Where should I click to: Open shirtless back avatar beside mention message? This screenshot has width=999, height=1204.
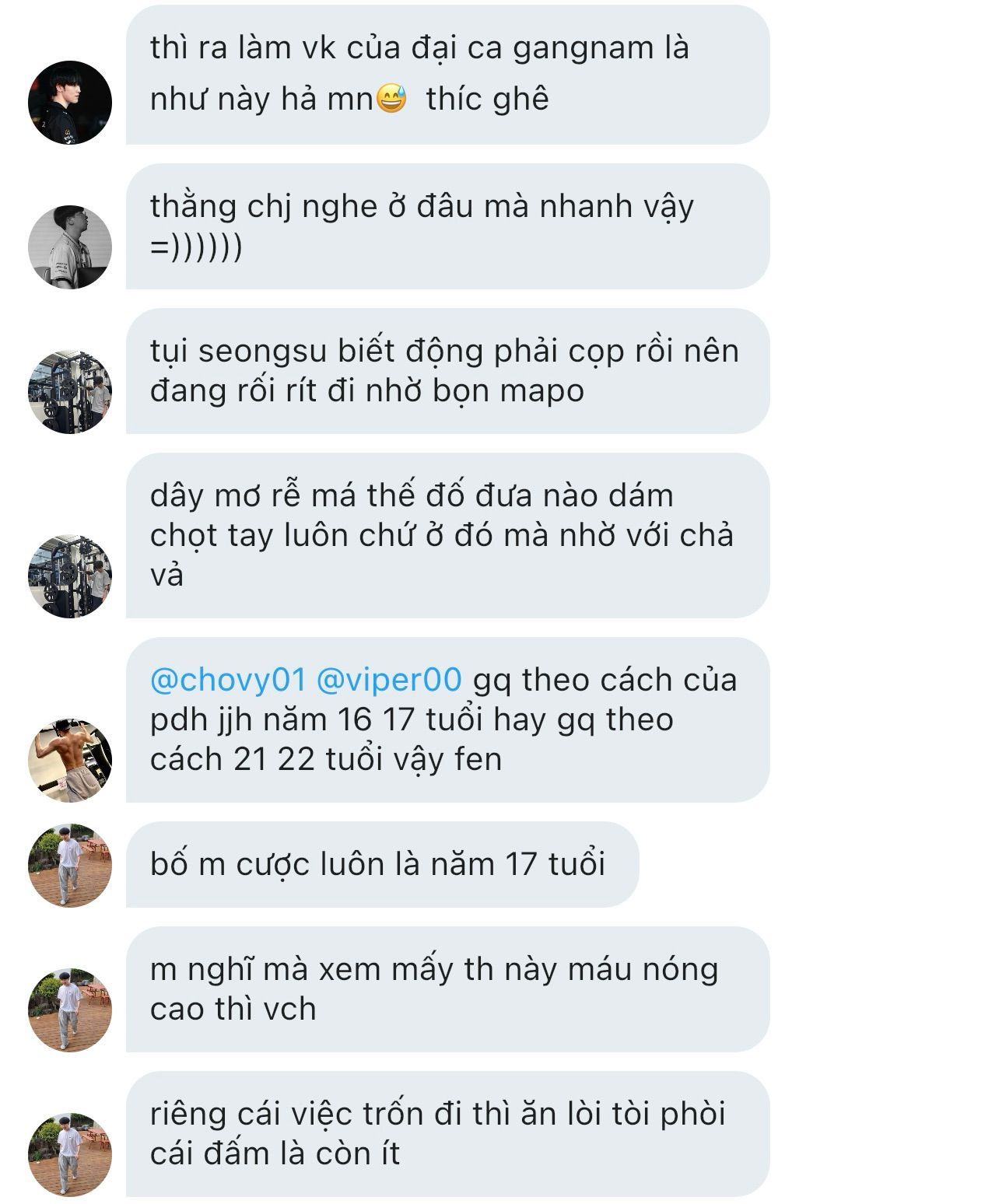coord(70,760)
